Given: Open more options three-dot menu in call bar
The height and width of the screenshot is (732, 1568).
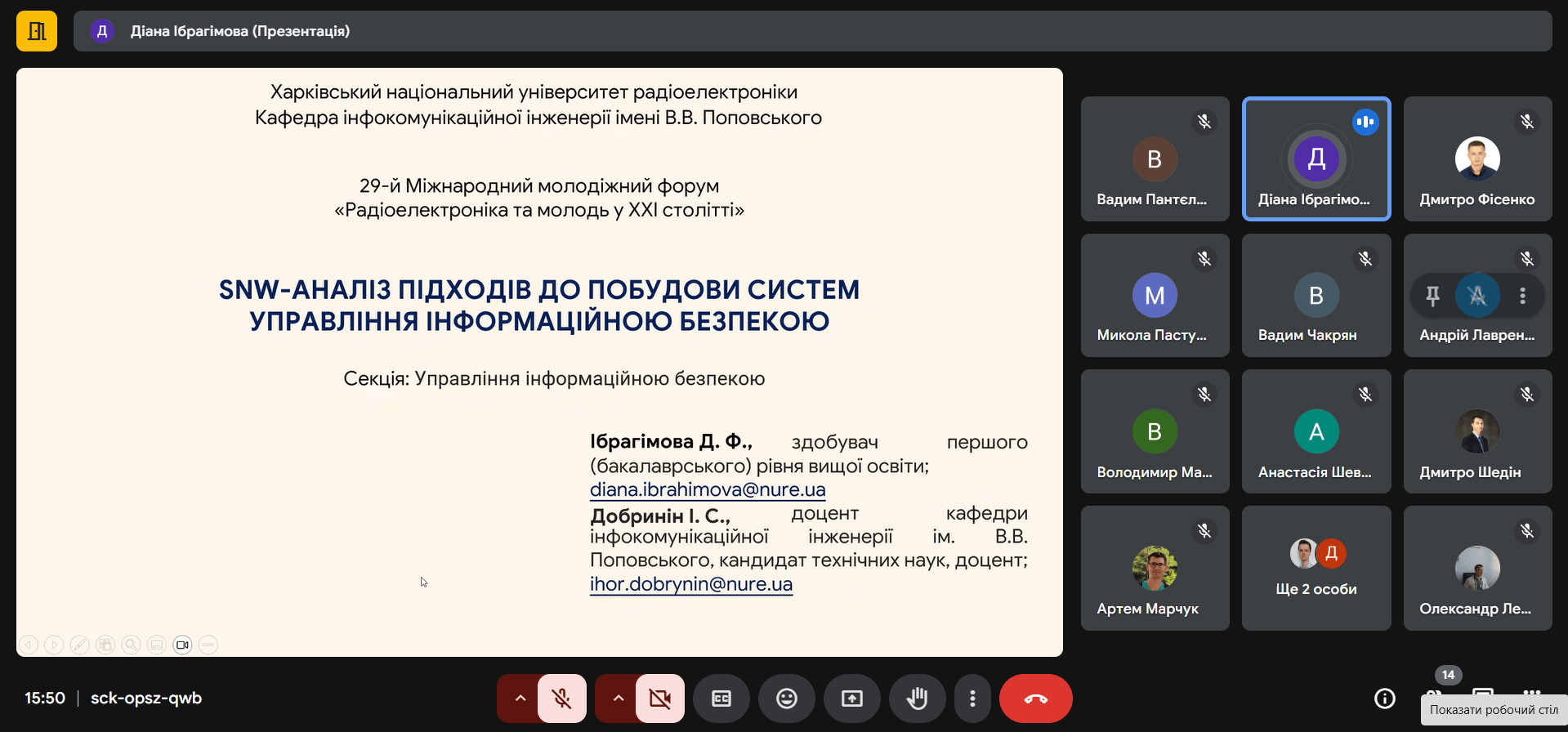Looking at the screenshot, I should click(972, 699).
